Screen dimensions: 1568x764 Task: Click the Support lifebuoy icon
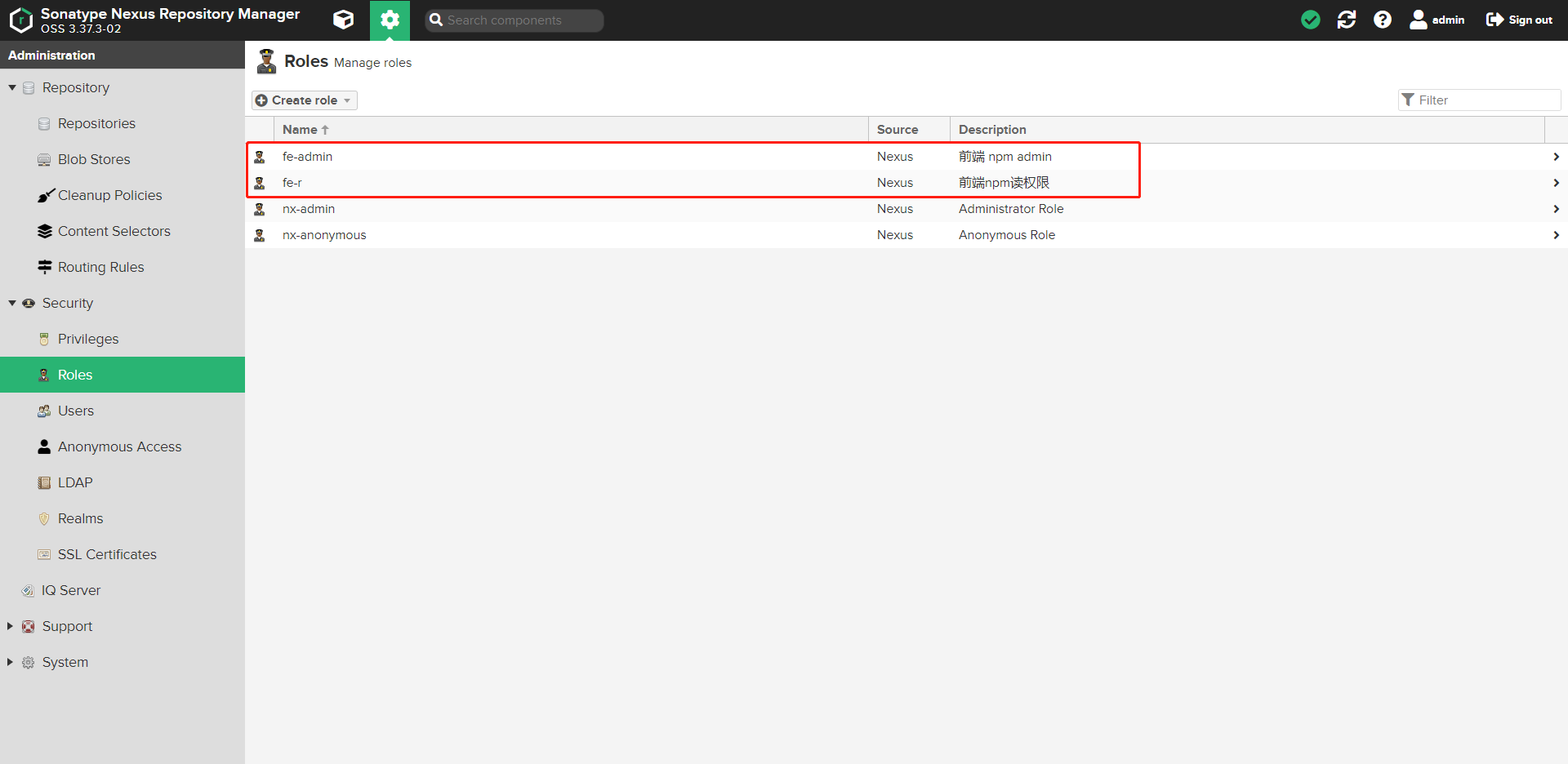click(29, 627)
